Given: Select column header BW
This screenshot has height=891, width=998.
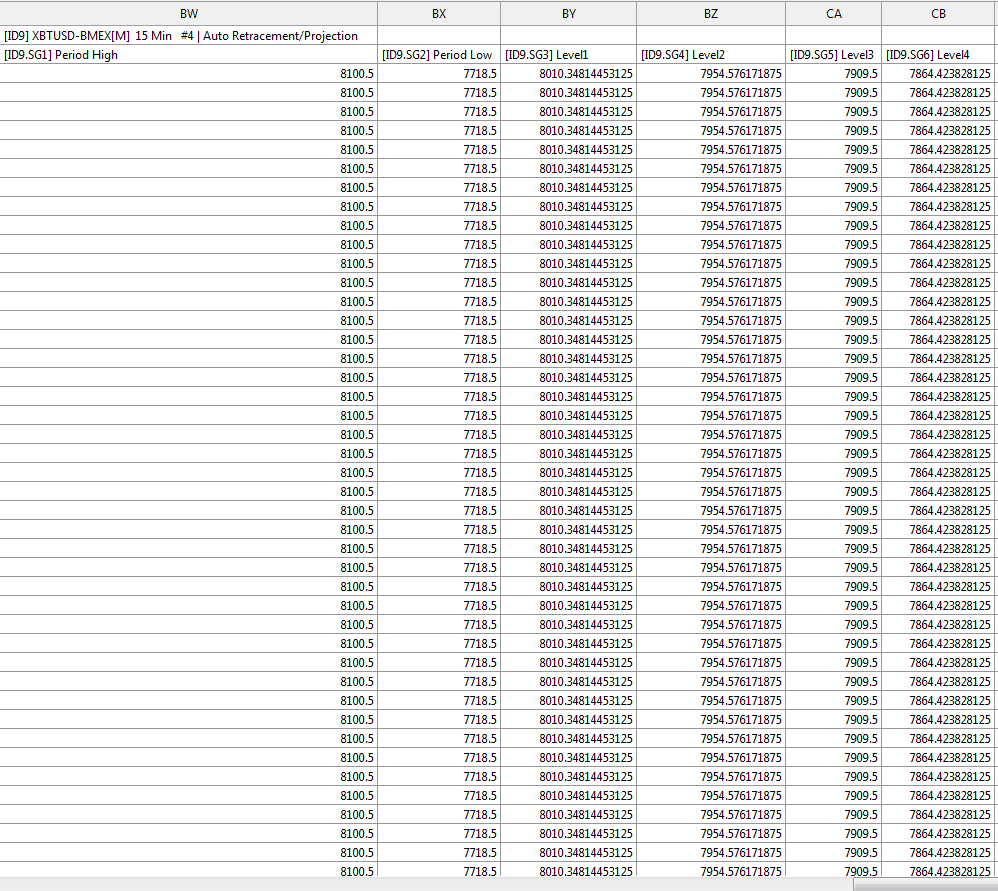Looking at the screenshot, I should [x=188, y=13].
